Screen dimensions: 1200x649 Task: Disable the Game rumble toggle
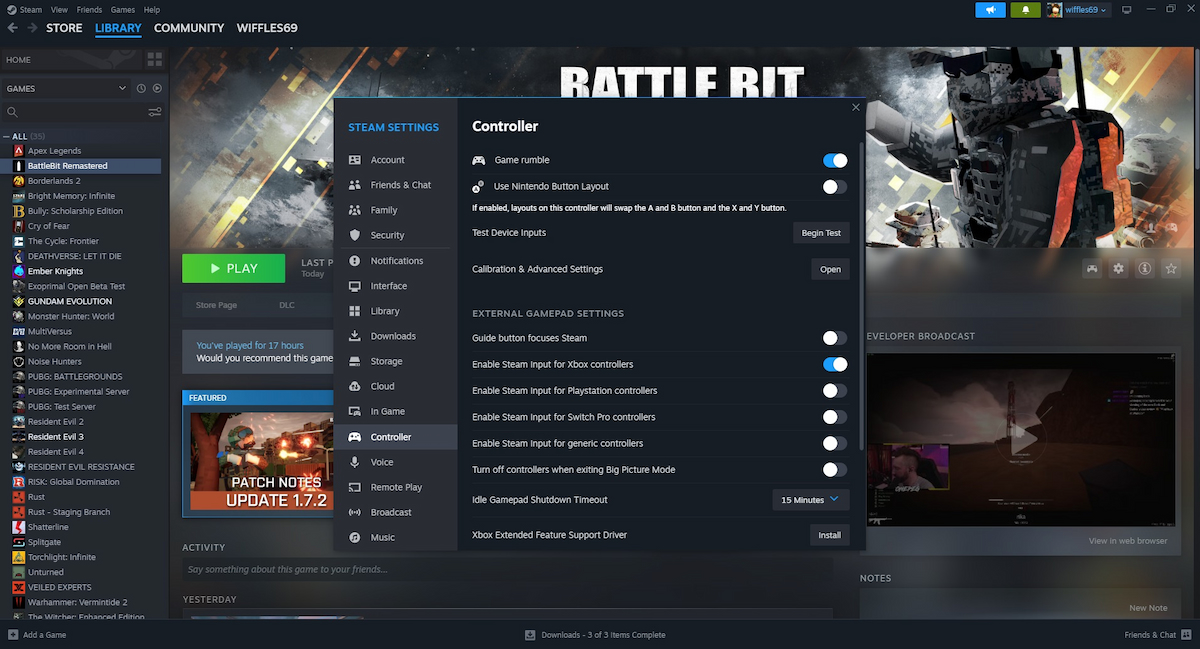[834, 160]
